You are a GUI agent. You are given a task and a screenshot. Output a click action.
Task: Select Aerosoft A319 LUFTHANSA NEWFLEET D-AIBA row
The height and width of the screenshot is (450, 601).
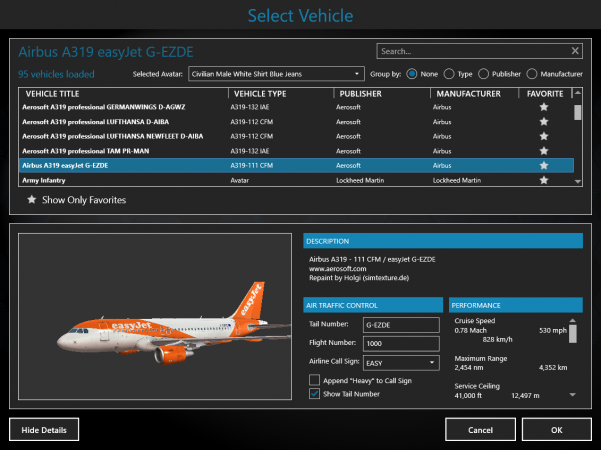(x=296, y=136)
